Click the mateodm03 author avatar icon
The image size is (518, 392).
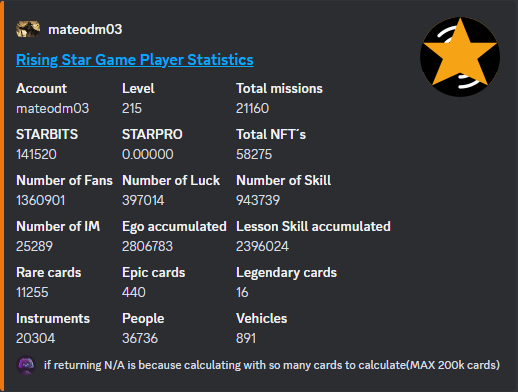coord(28,29)
